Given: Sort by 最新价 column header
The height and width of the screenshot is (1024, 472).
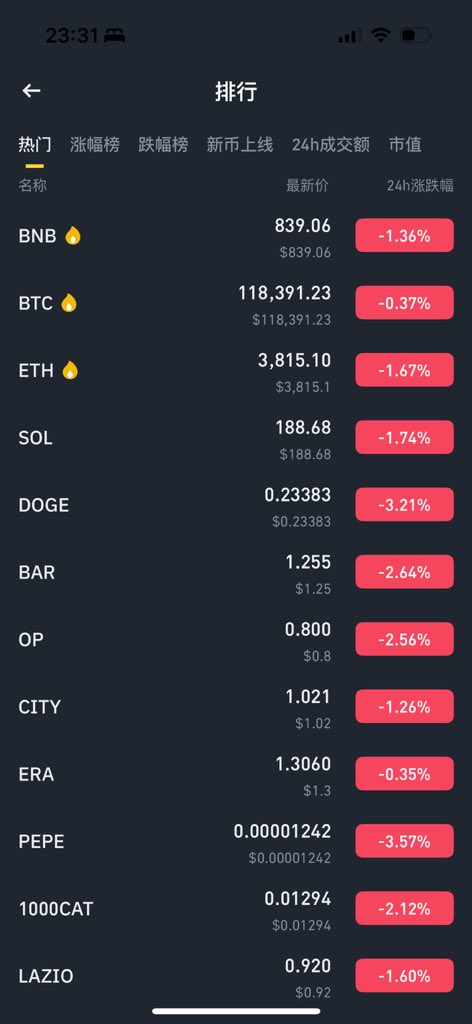Looking at the screenshot, I should tap(307, 185).
